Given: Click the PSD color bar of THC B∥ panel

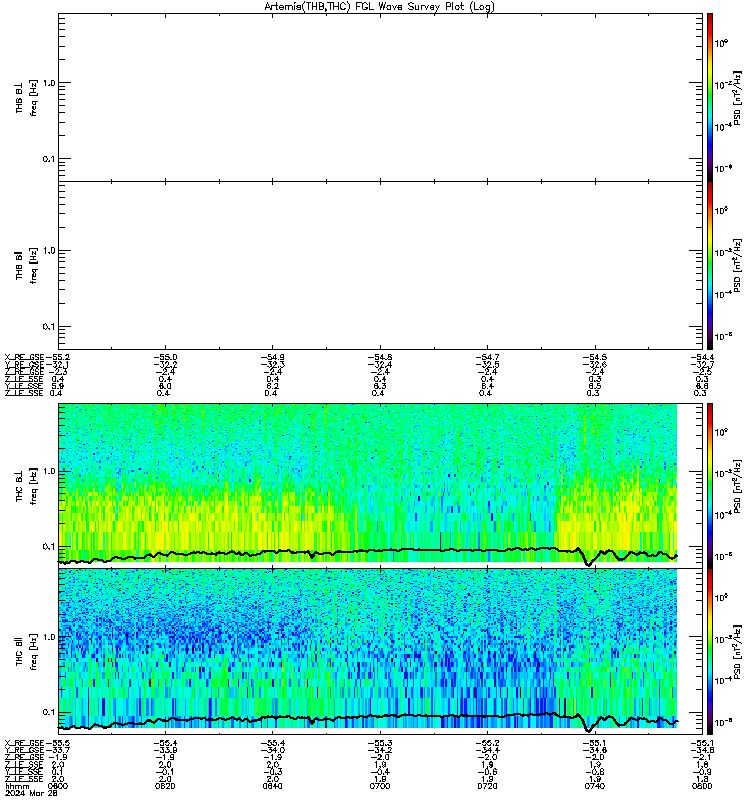Looking at the screenshot, I should pyautogui.click(x=710, y=651).
